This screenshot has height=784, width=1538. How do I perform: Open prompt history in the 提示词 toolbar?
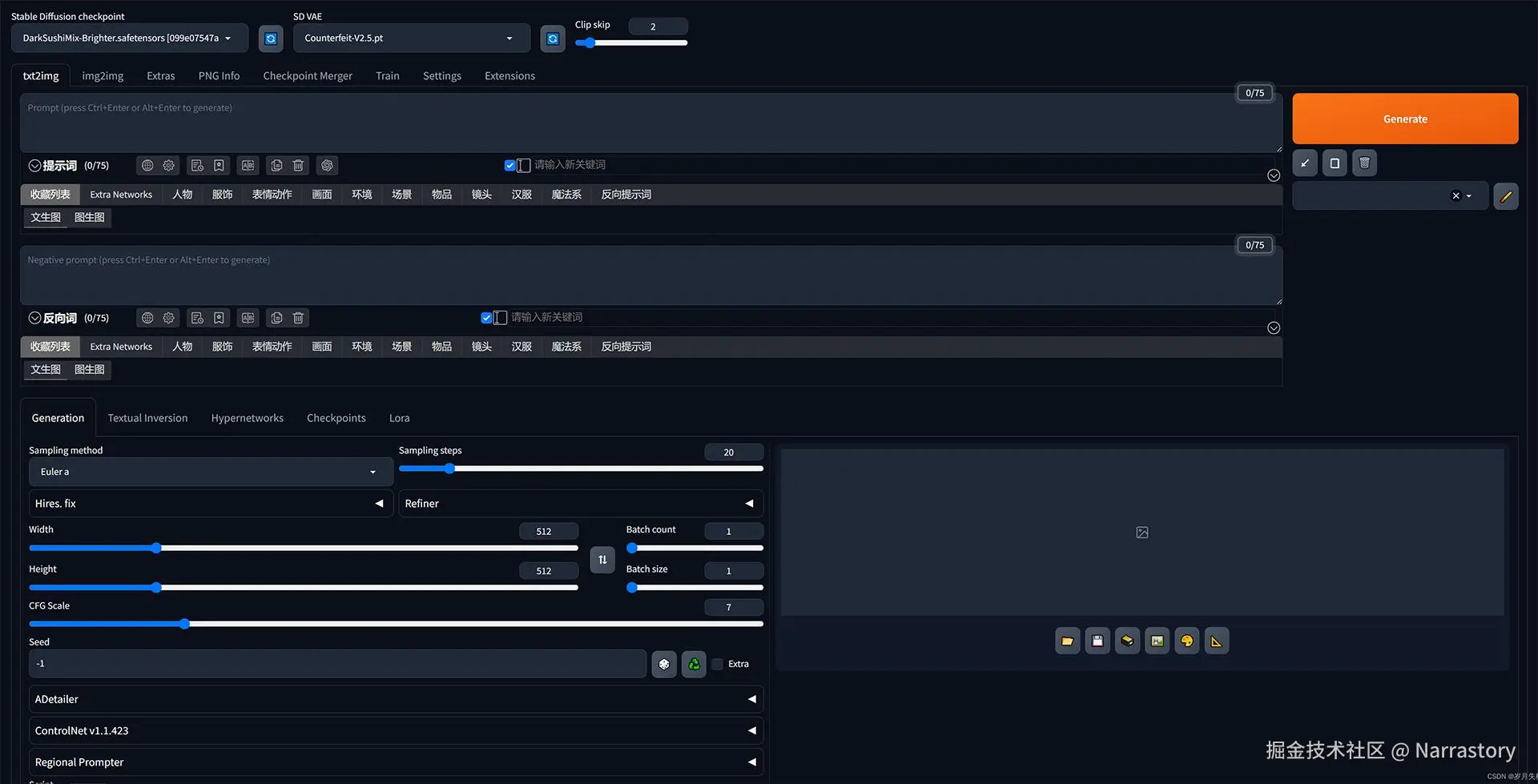tap(197, 166)
